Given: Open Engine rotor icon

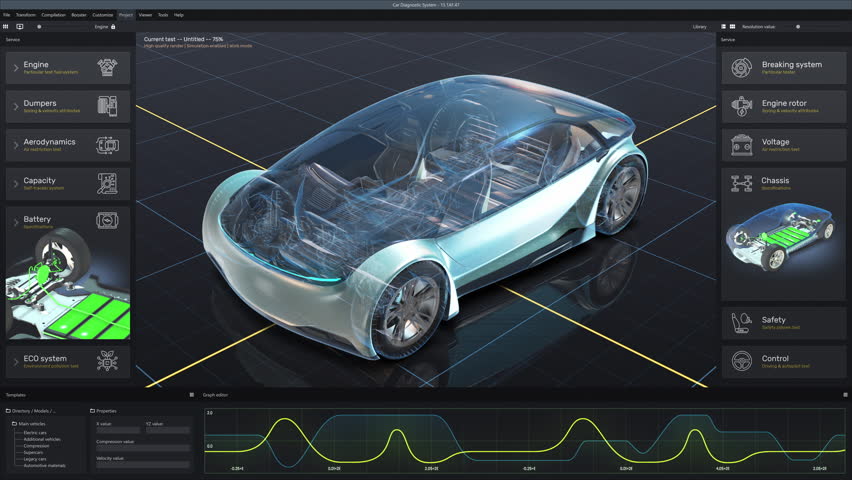Looking at the screenshot, I should (741, 106).
